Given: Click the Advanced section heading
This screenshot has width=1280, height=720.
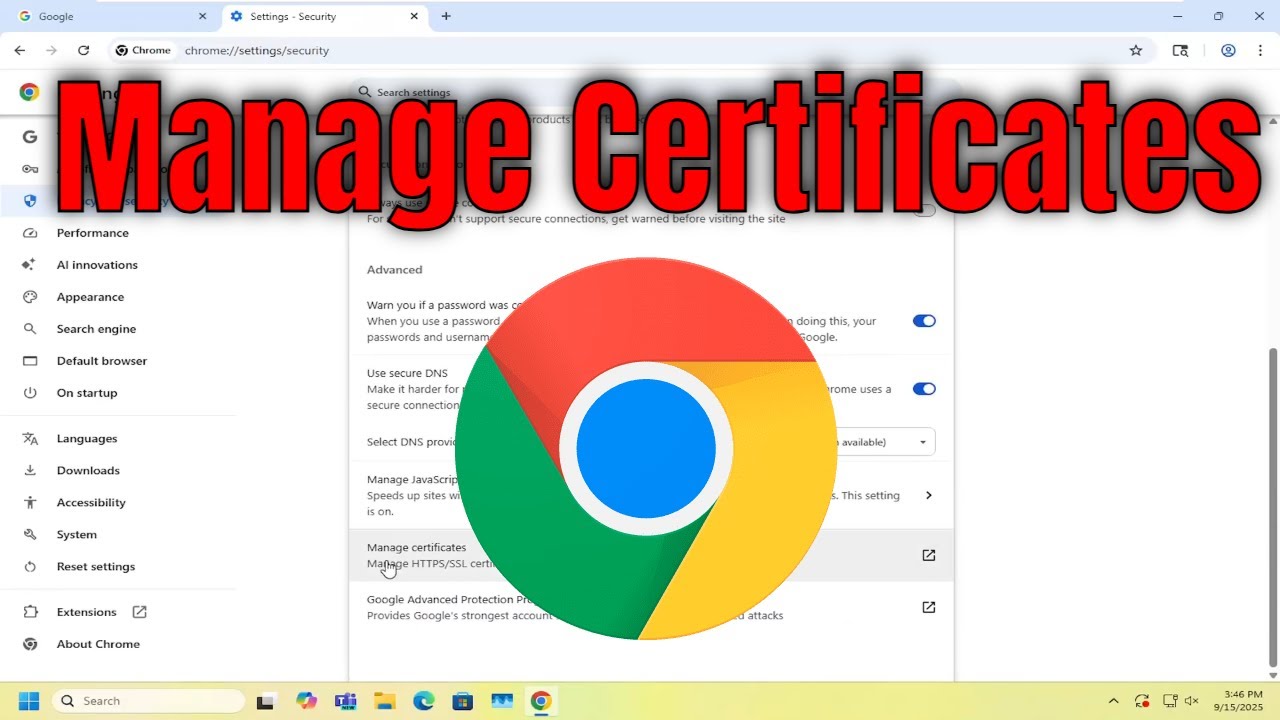Looking at the screenshot, I should pyautogui.click(x=394, y=270).
